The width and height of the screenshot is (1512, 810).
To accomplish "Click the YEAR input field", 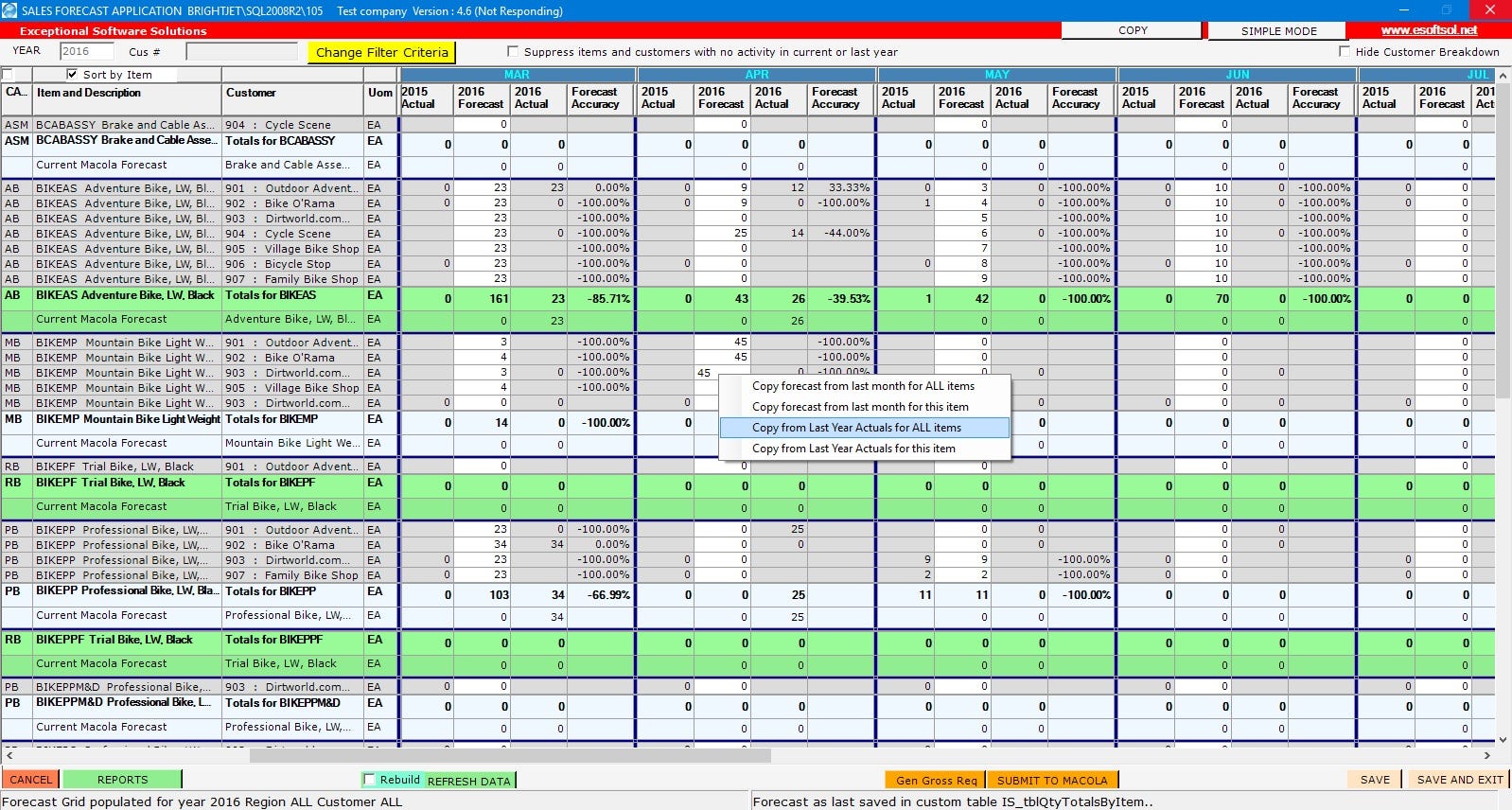I will pos(86,51).
